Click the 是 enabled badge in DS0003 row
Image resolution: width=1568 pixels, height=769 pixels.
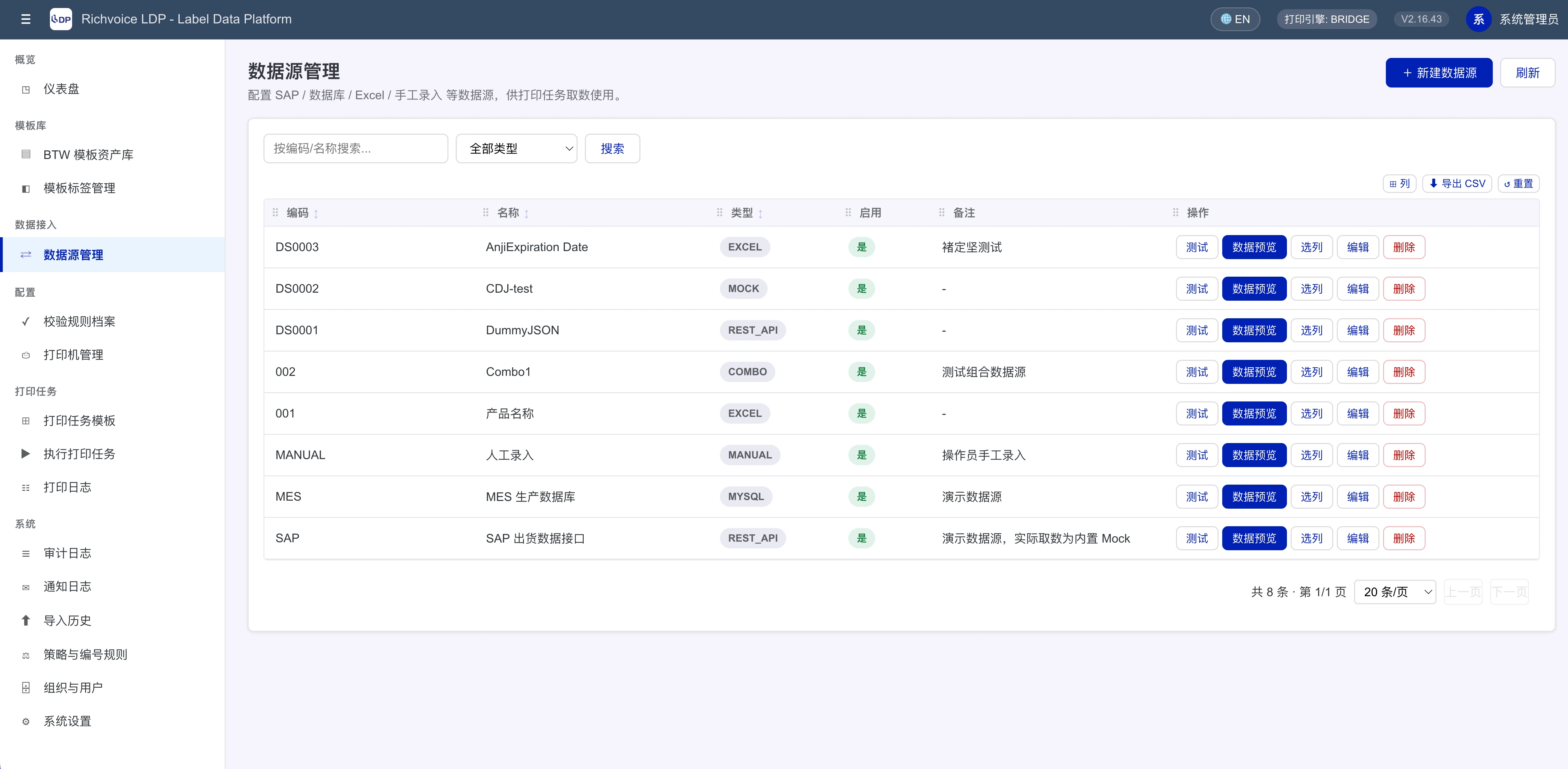pyautogui.click(x=861, y=248)
